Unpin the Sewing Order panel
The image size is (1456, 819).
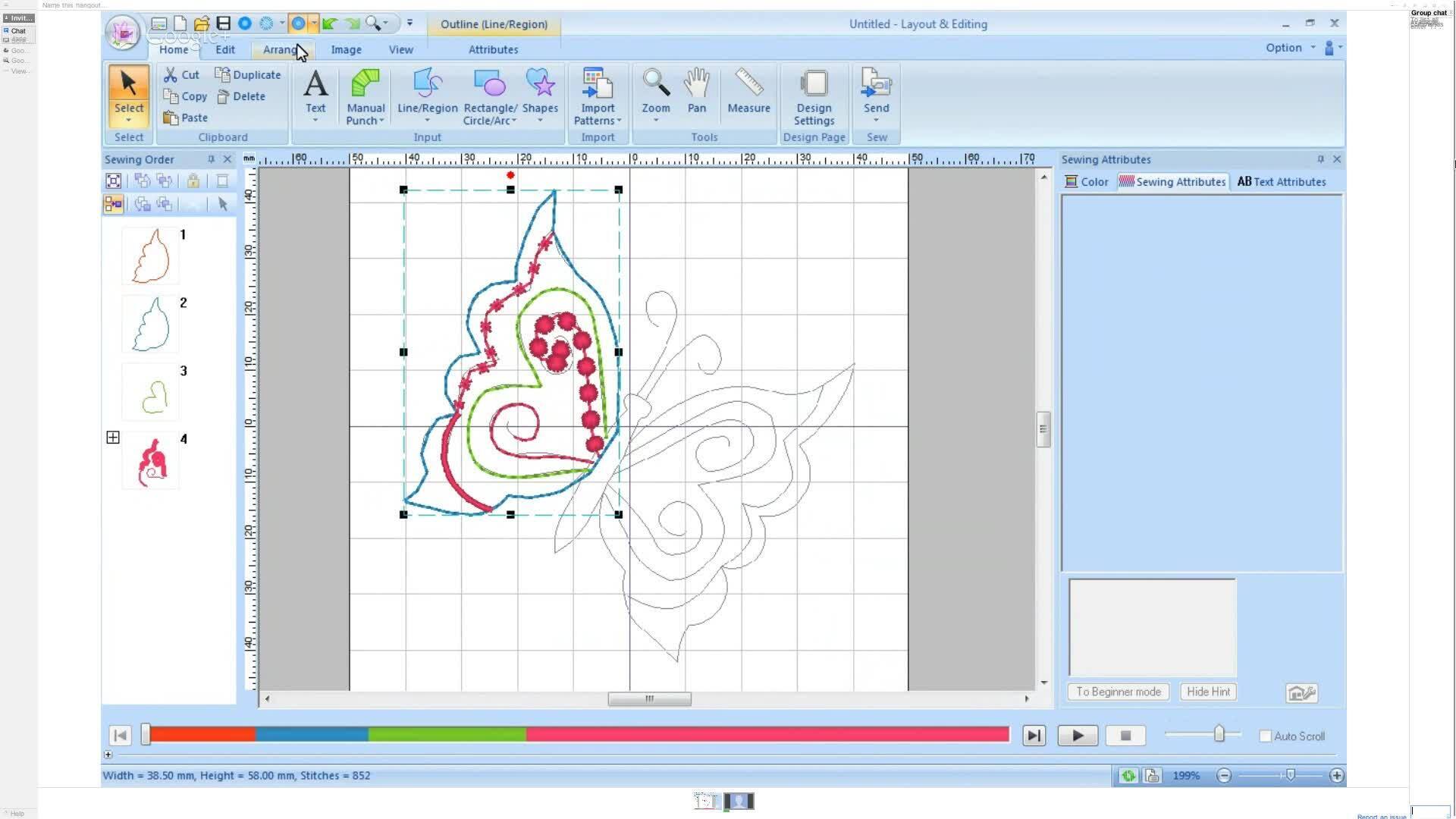point(210,159)
